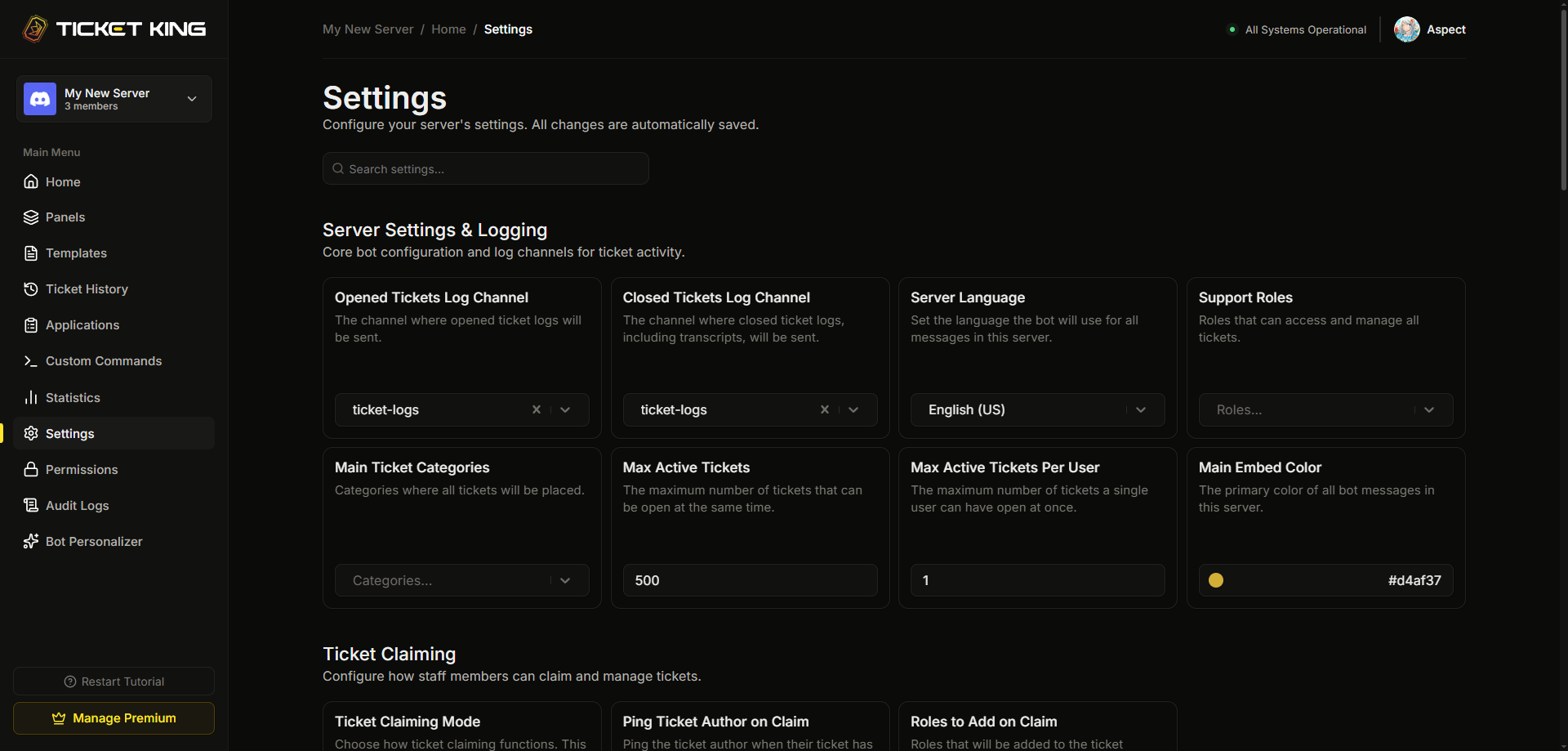Click the Roles to Add on Claim title
This screenshot has height=751, width=1568.
[x=984, y=722]
